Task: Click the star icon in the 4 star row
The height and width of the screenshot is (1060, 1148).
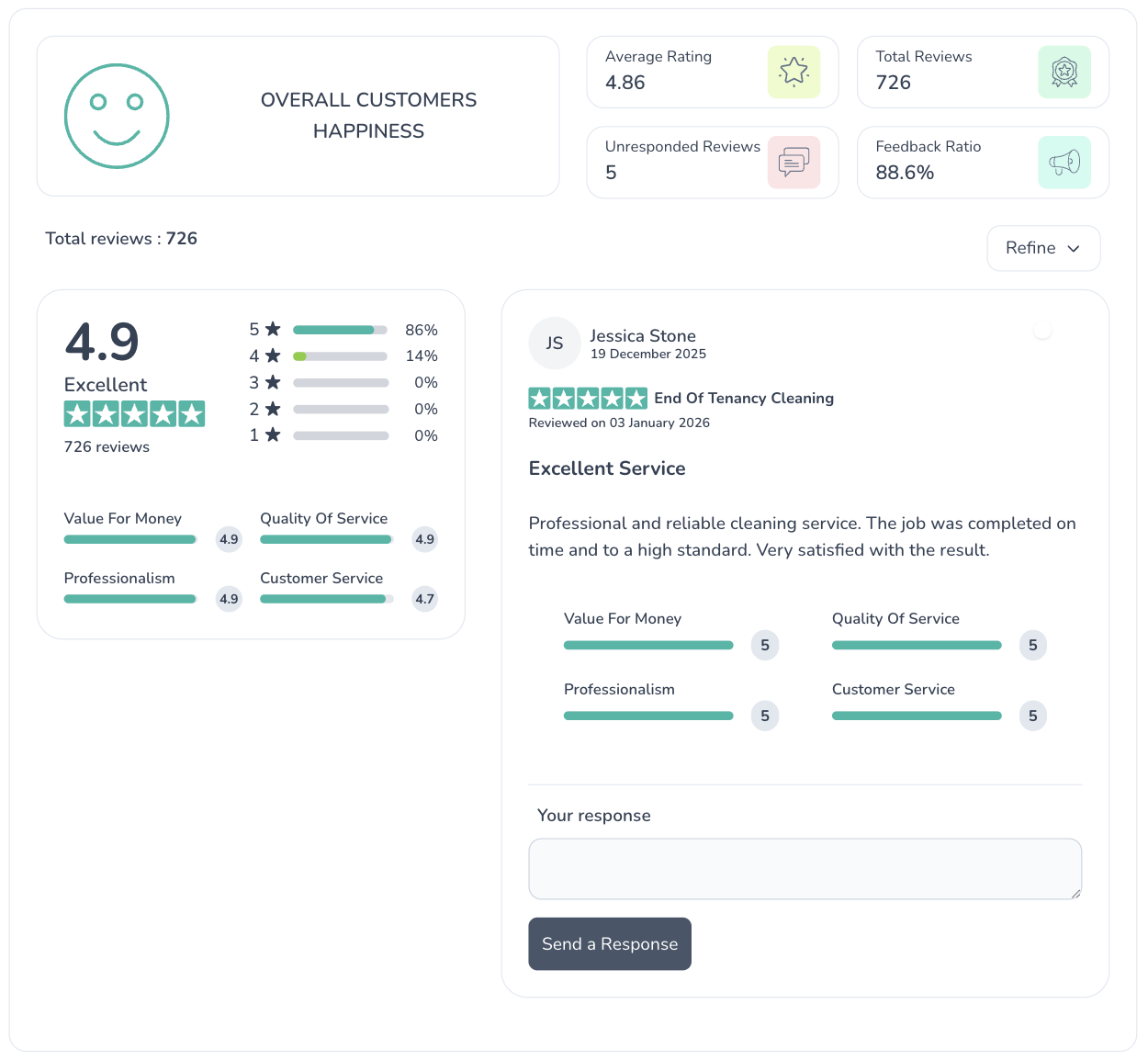Action: (273, 355)
